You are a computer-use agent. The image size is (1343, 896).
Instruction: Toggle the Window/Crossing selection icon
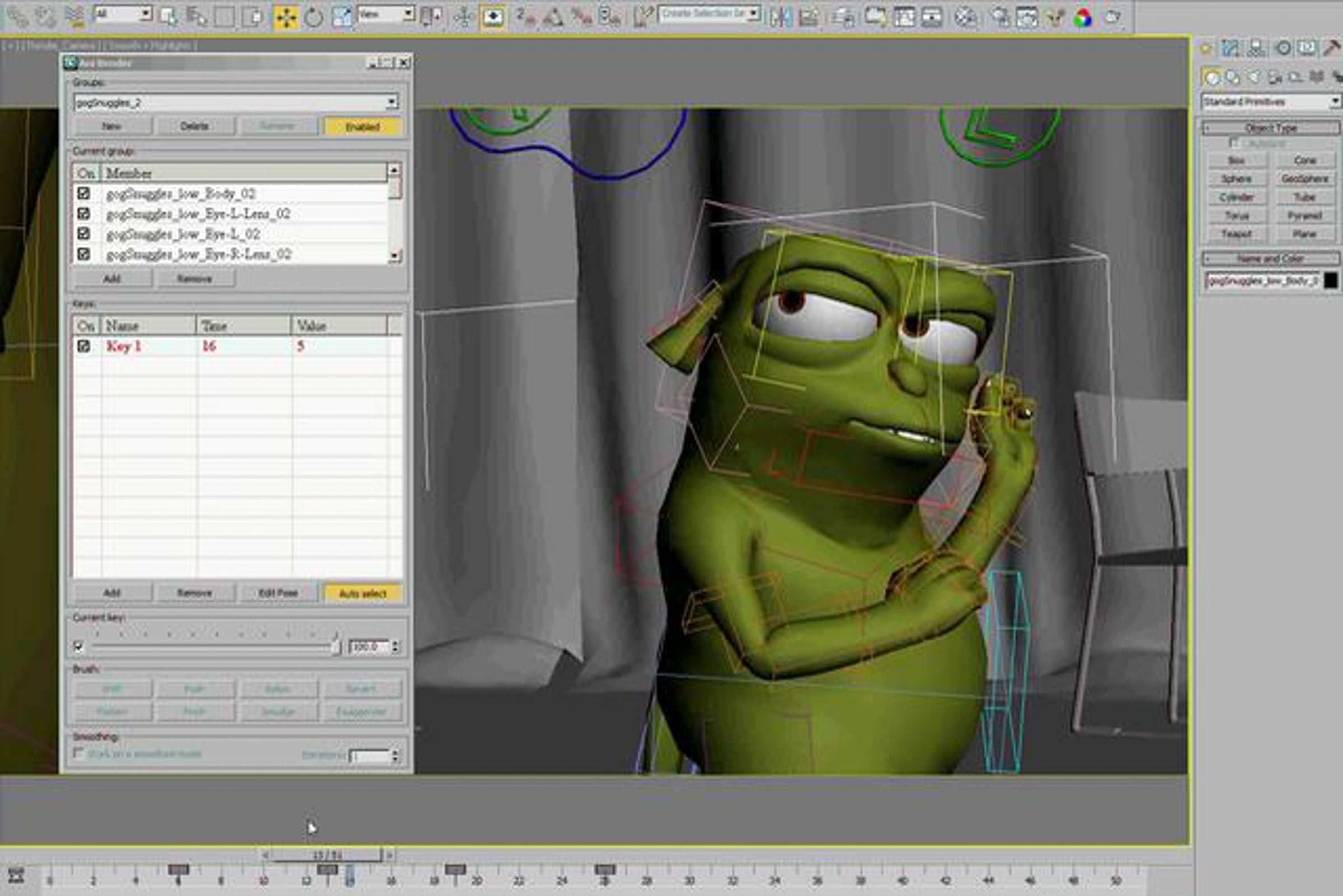(252, 17)
